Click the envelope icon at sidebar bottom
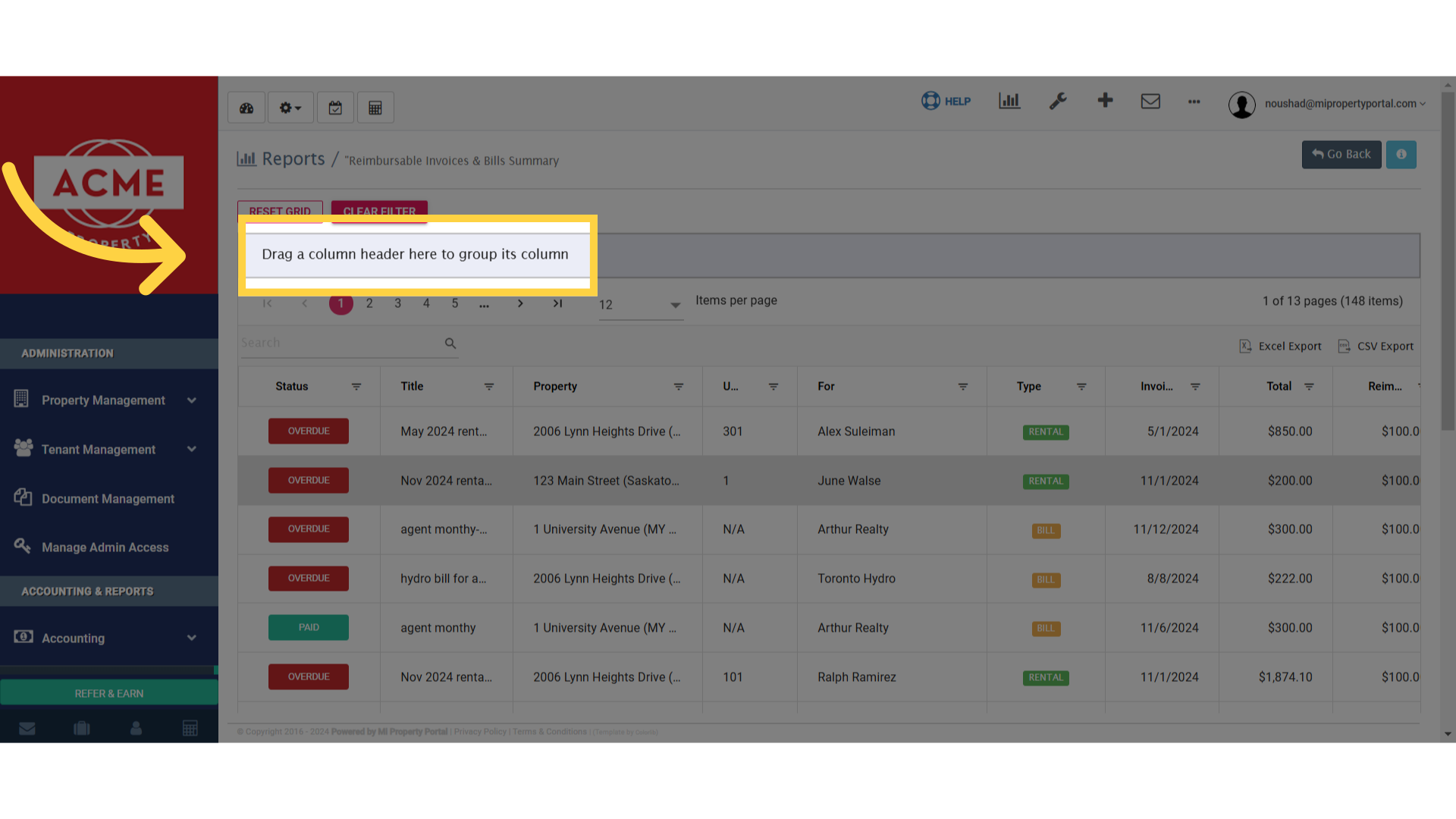Viewport: 1456px width, 819px height. pyautogui.click(x=27, y=728)
